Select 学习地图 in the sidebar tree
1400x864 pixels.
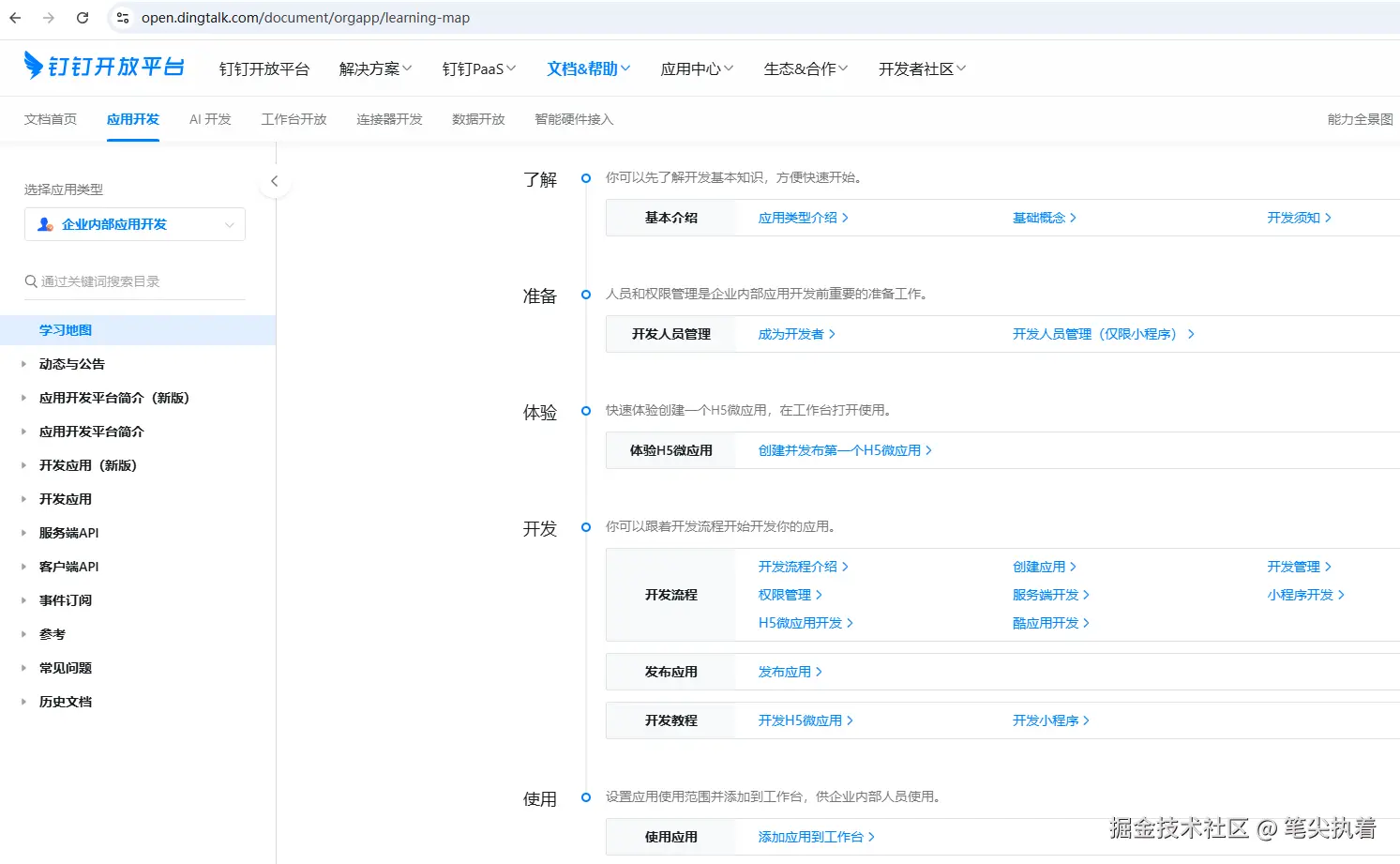[65, 329]
